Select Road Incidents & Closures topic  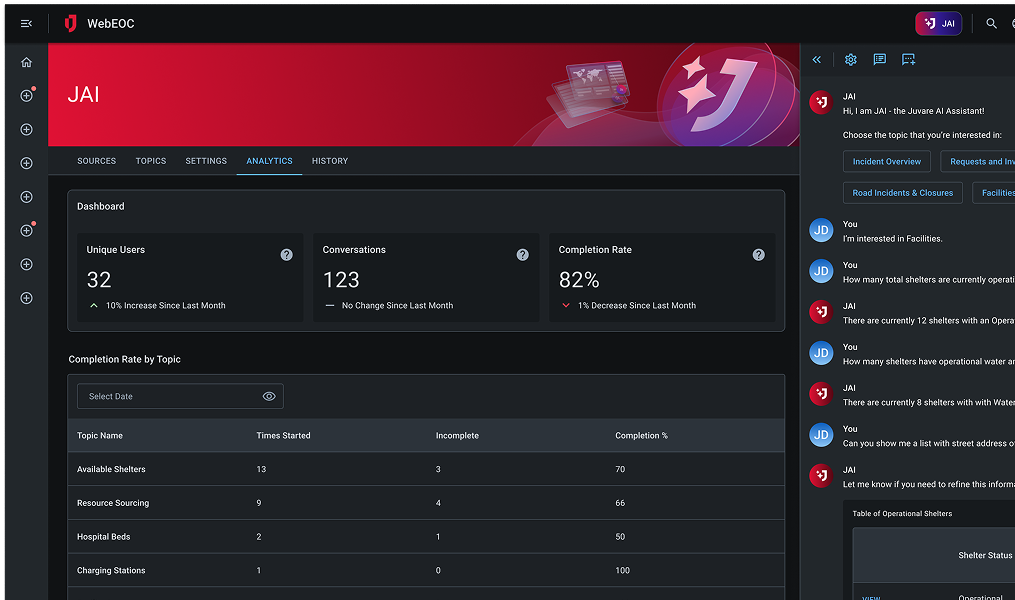902,193
